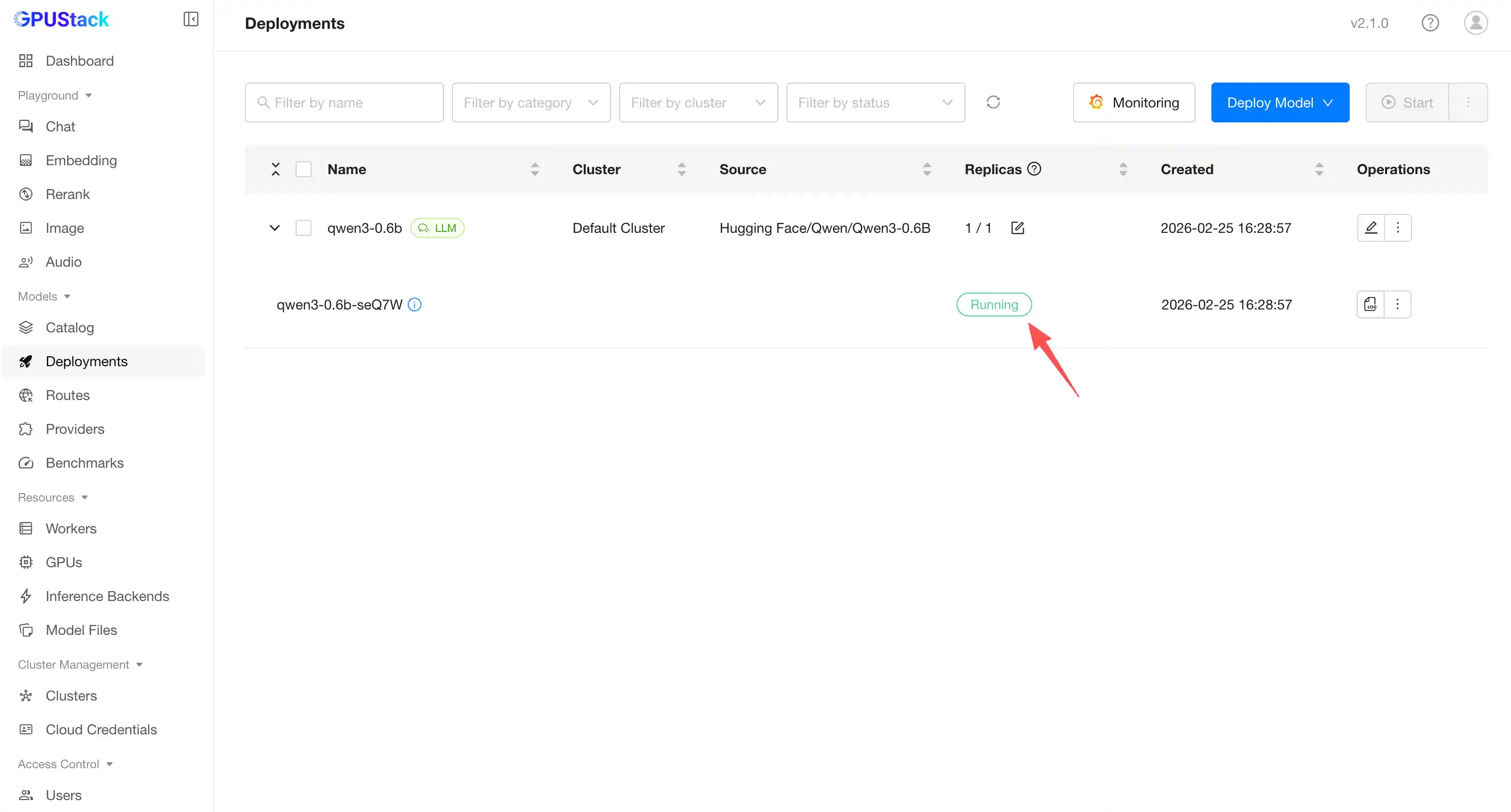This screenshot has height=812, width=1511.
Task: Open Inference Backends in the sidebar
Action: 107,596
